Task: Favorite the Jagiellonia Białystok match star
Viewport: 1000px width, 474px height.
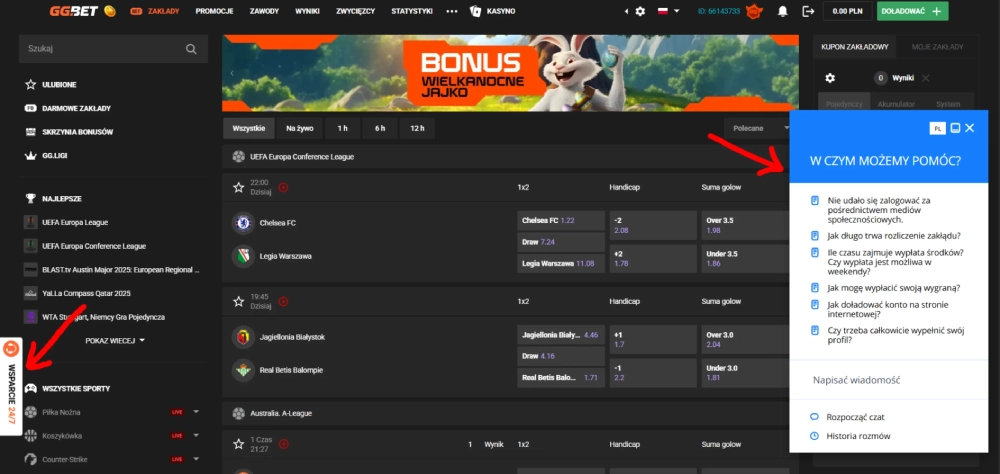Action: pos(239,301)
